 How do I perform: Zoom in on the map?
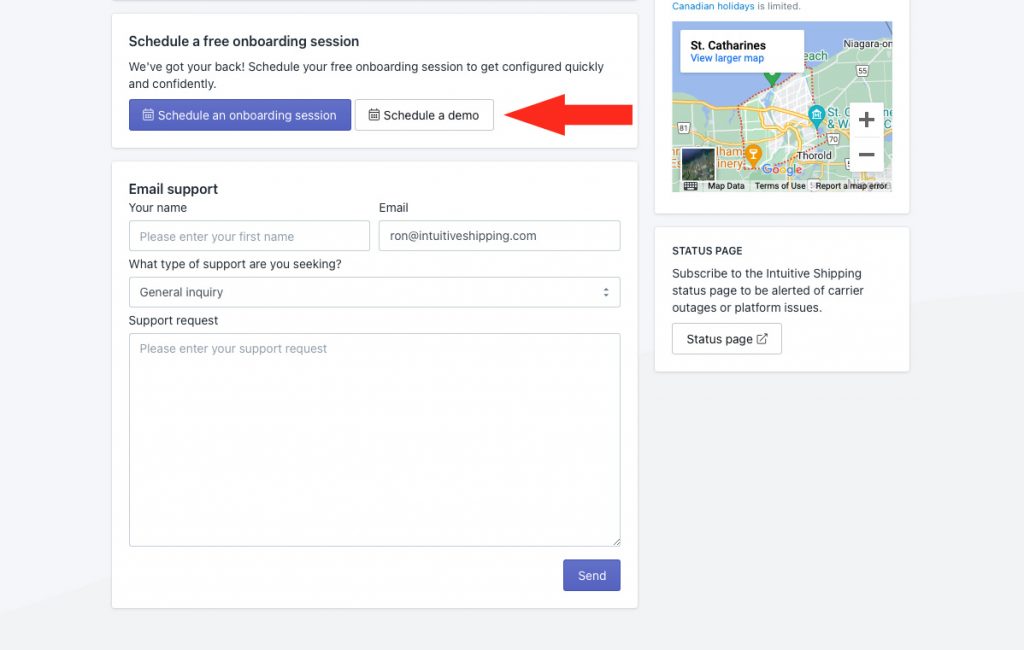coord(866,120)
